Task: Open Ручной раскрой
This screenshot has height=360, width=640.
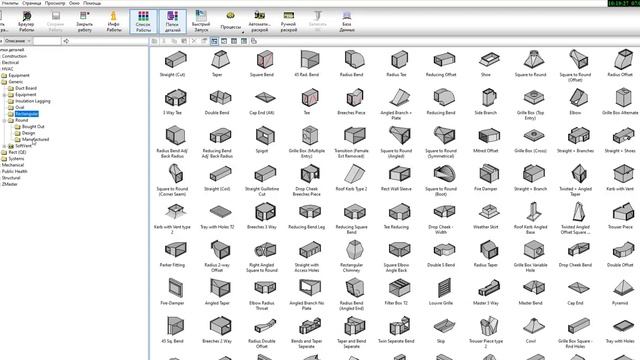Action: [289, 21]
